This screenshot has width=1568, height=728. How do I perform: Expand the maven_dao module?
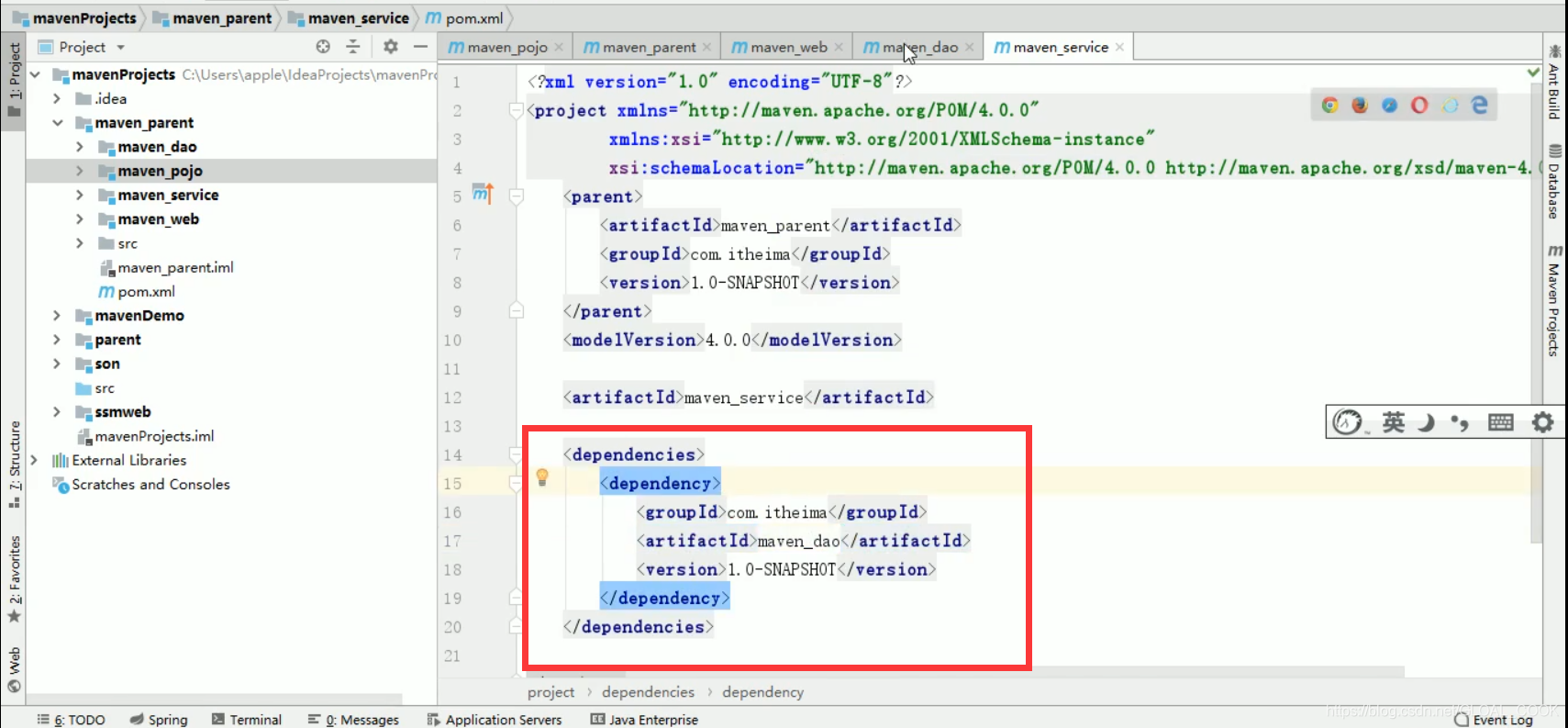(x=79, y=147)
